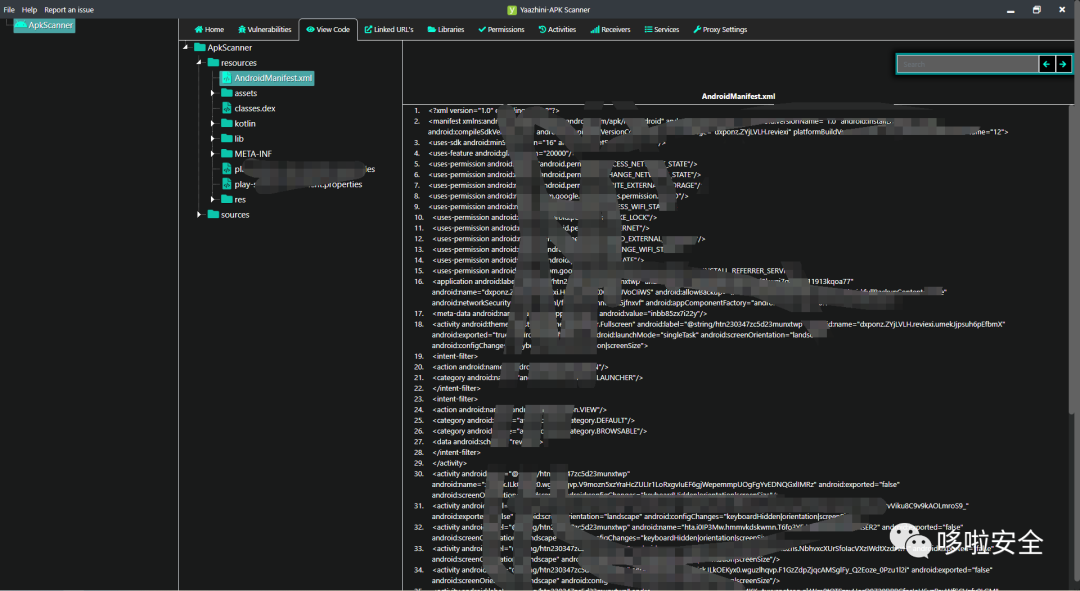The width and height of the screenshot is (1080, 591).
Task: Click the Android icon beside ApkScanner sidebar item
Action: [x=21, y=25]
